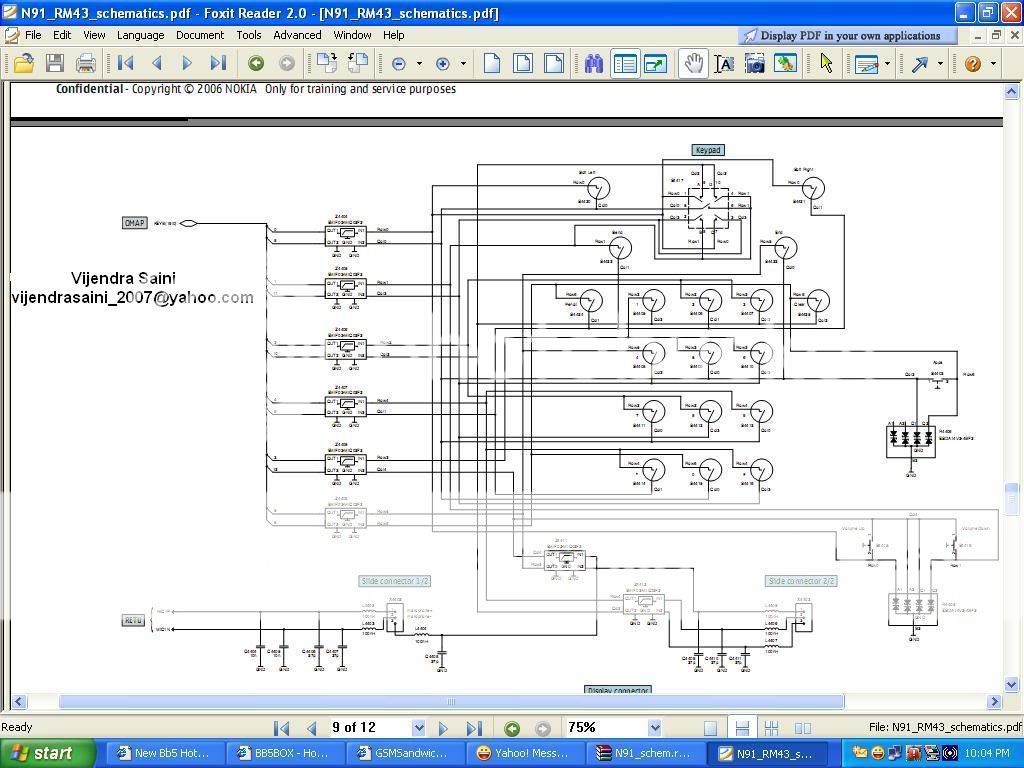This screenshot has width=1024, height=768.
Task: Jump to last page from the top toolbar
Action: click(218, 63)
